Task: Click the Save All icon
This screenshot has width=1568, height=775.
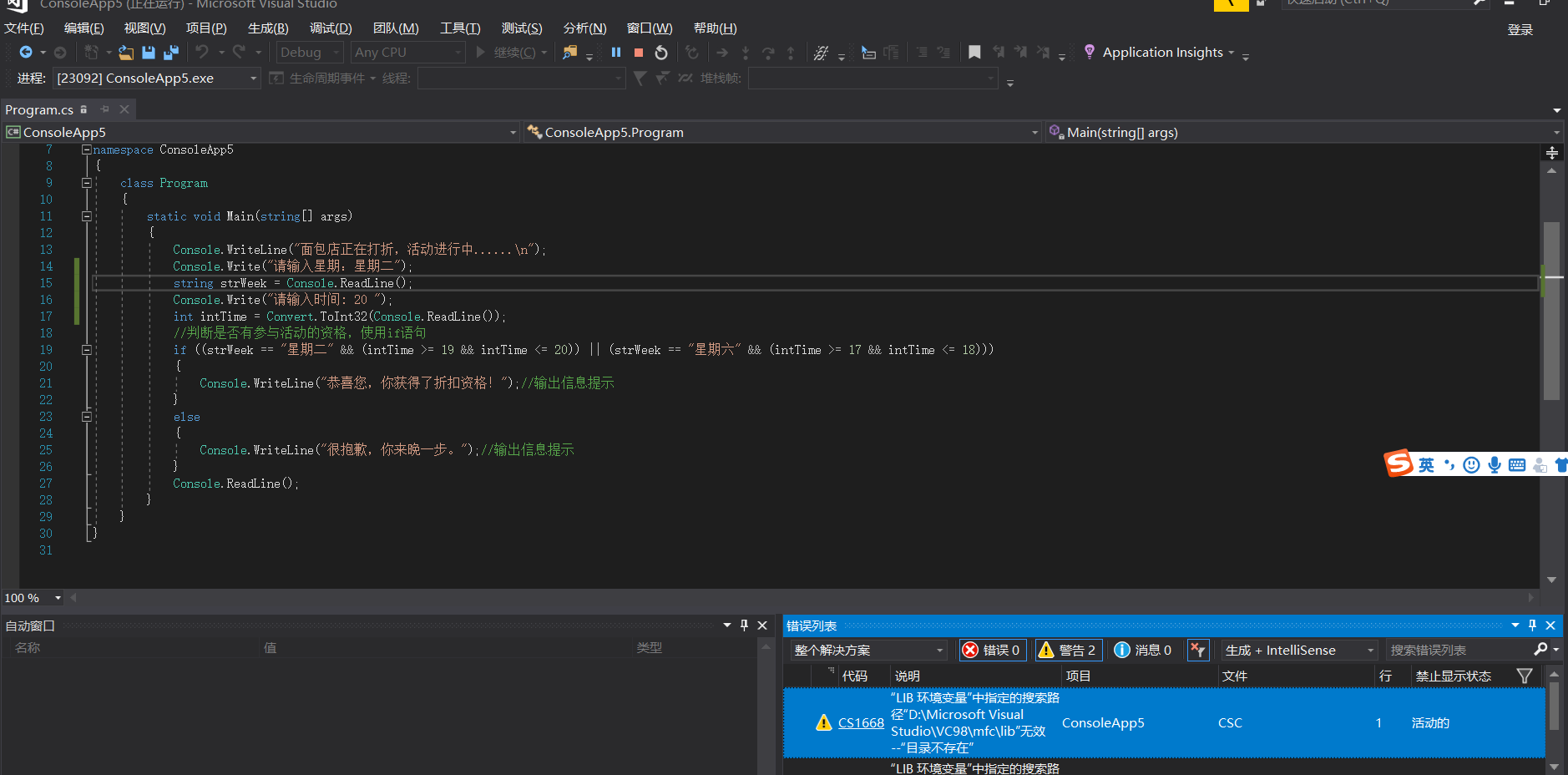Action: click(x=171, y=53)
